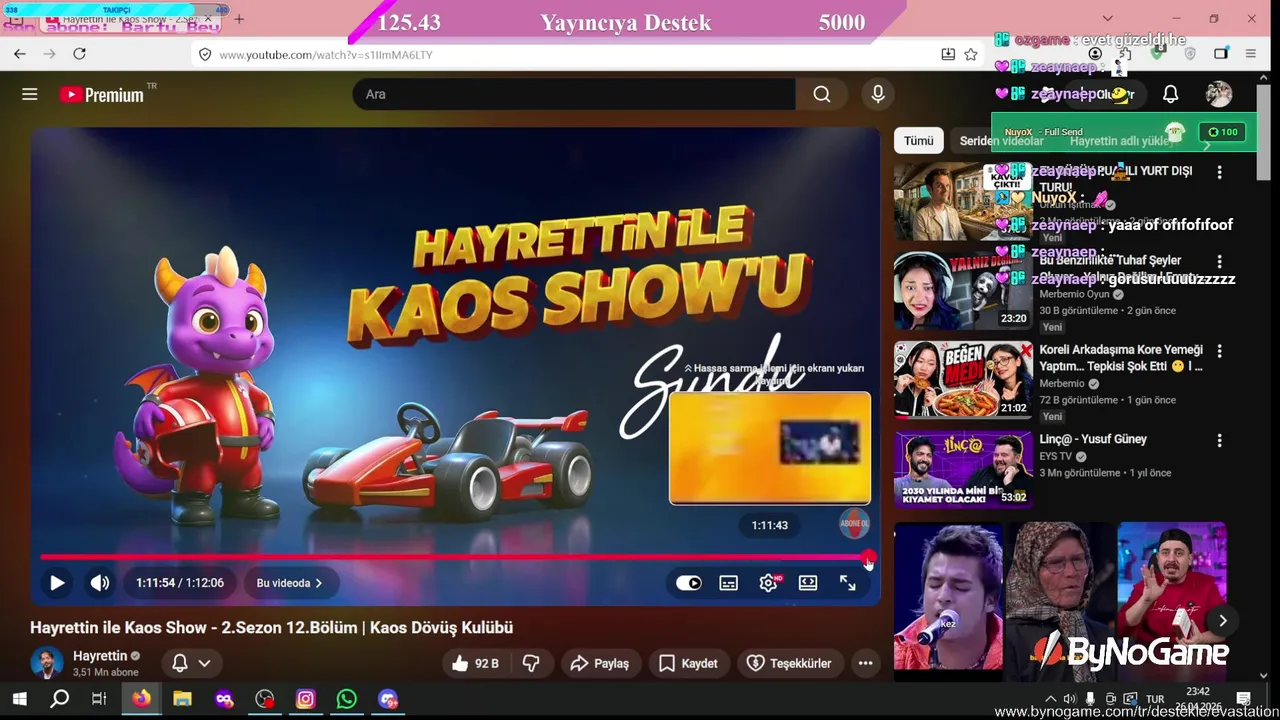Expand 'Bu videoda' chapters chip

(x=289, y=583)
